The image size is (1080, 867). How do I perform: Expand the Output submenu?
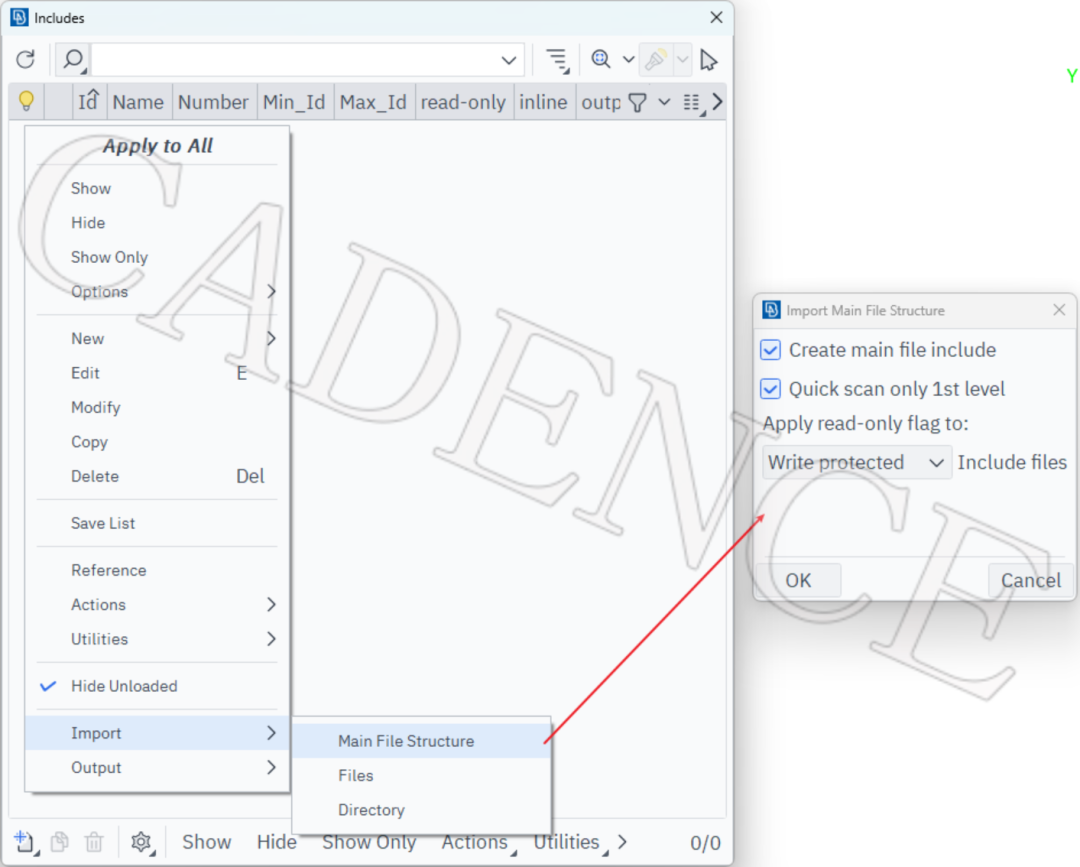point(157,768)
